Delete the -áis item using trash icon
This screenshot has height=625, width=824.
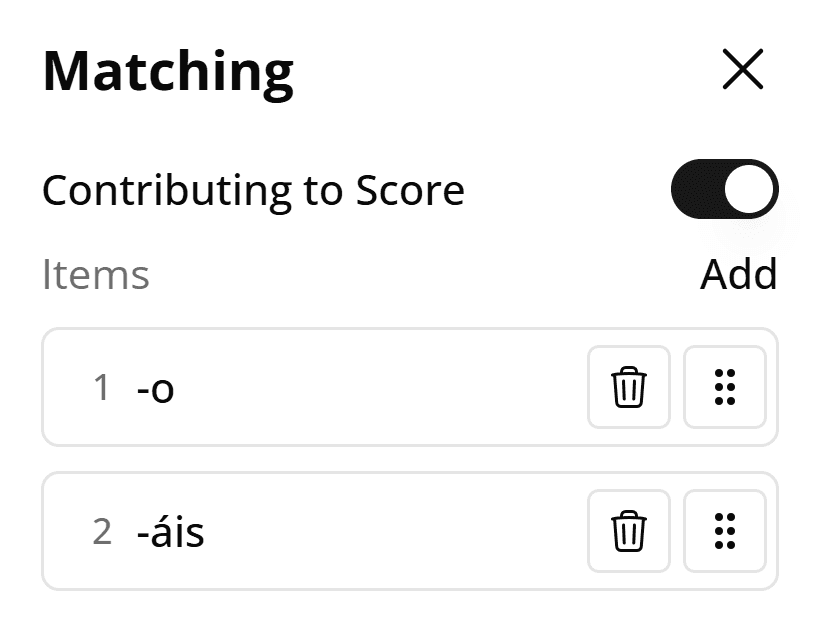click(629, 531)
